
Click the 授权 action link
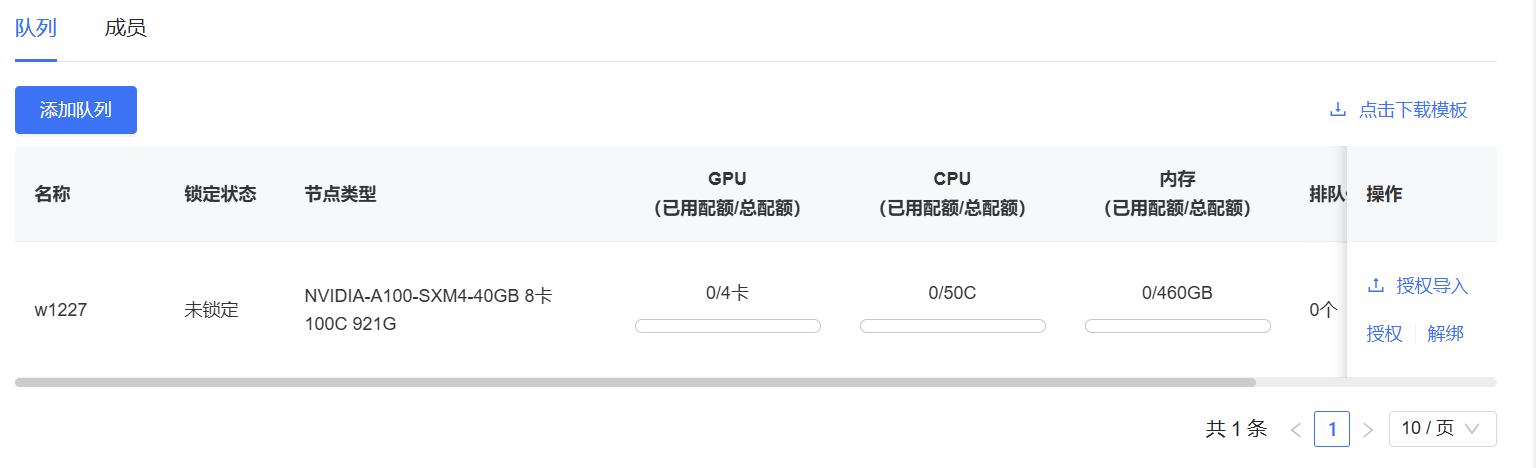[x=1384, y=334]
